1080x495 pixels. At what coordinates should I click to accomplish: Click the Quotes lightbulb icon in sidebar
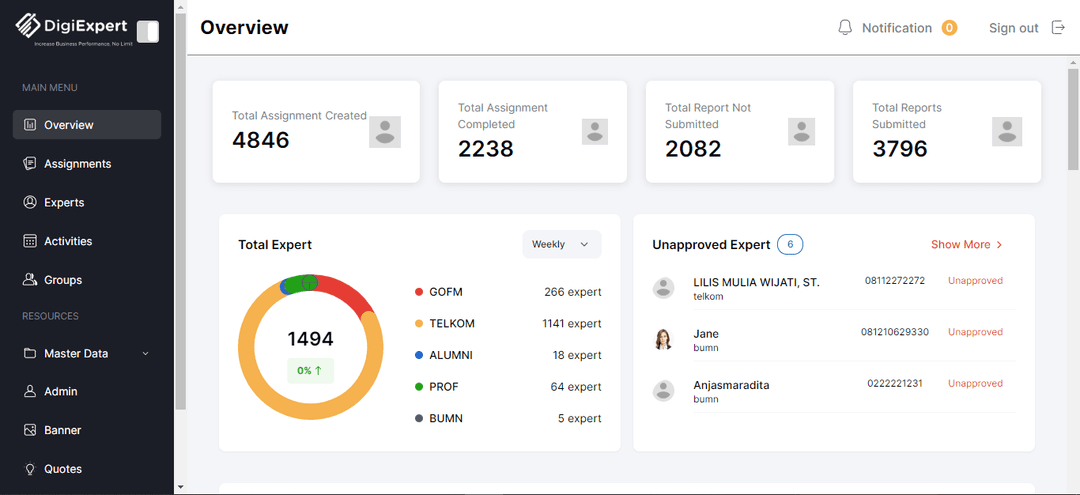tap(30, 469)
